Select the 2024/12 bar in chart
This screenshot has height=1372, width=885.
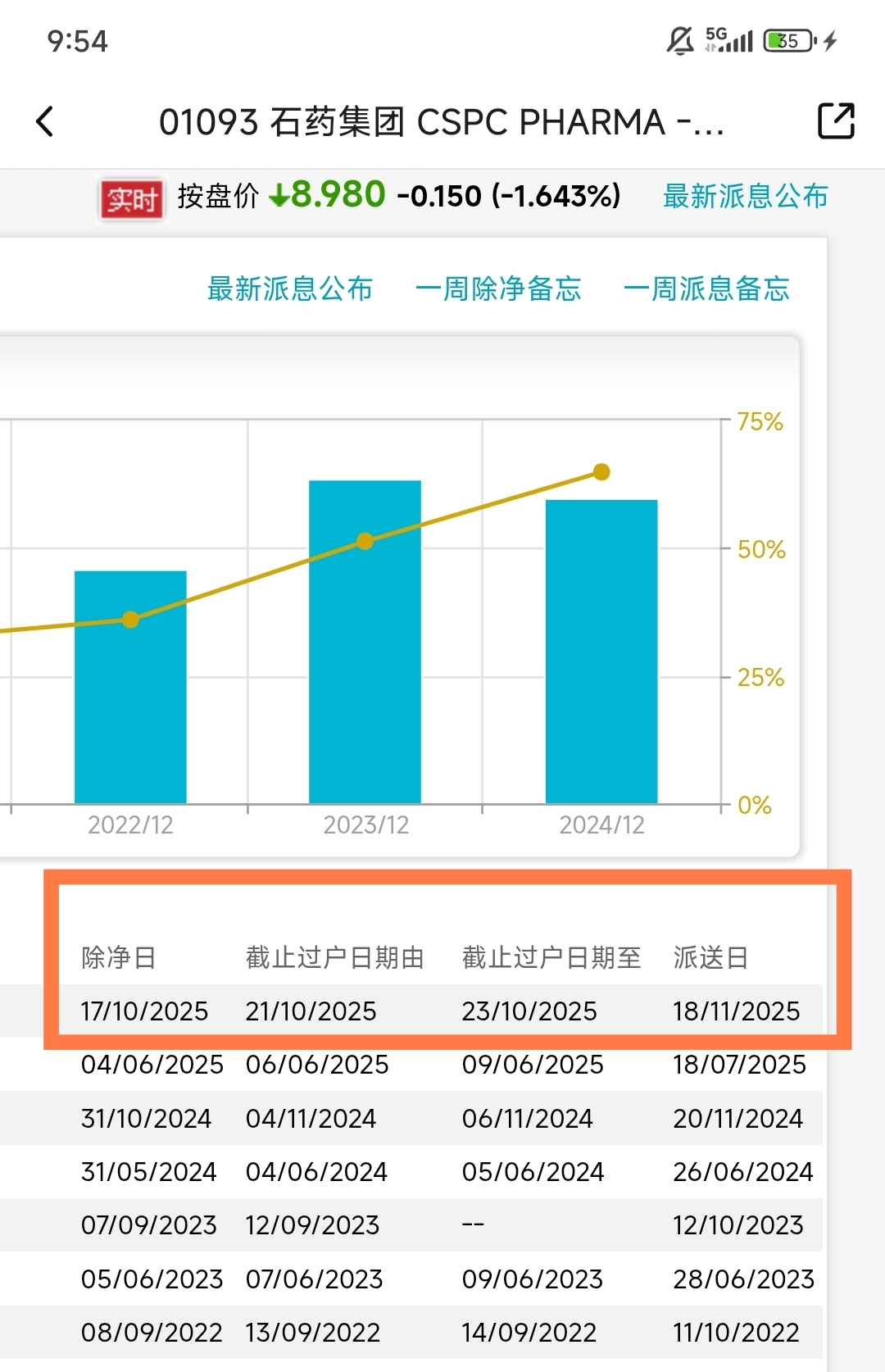(x=601, y=652)
